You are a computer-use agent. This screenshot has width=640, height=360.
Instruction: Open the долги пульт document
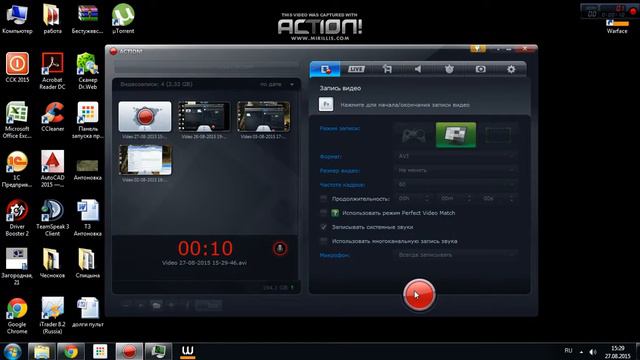click(87, 313)
